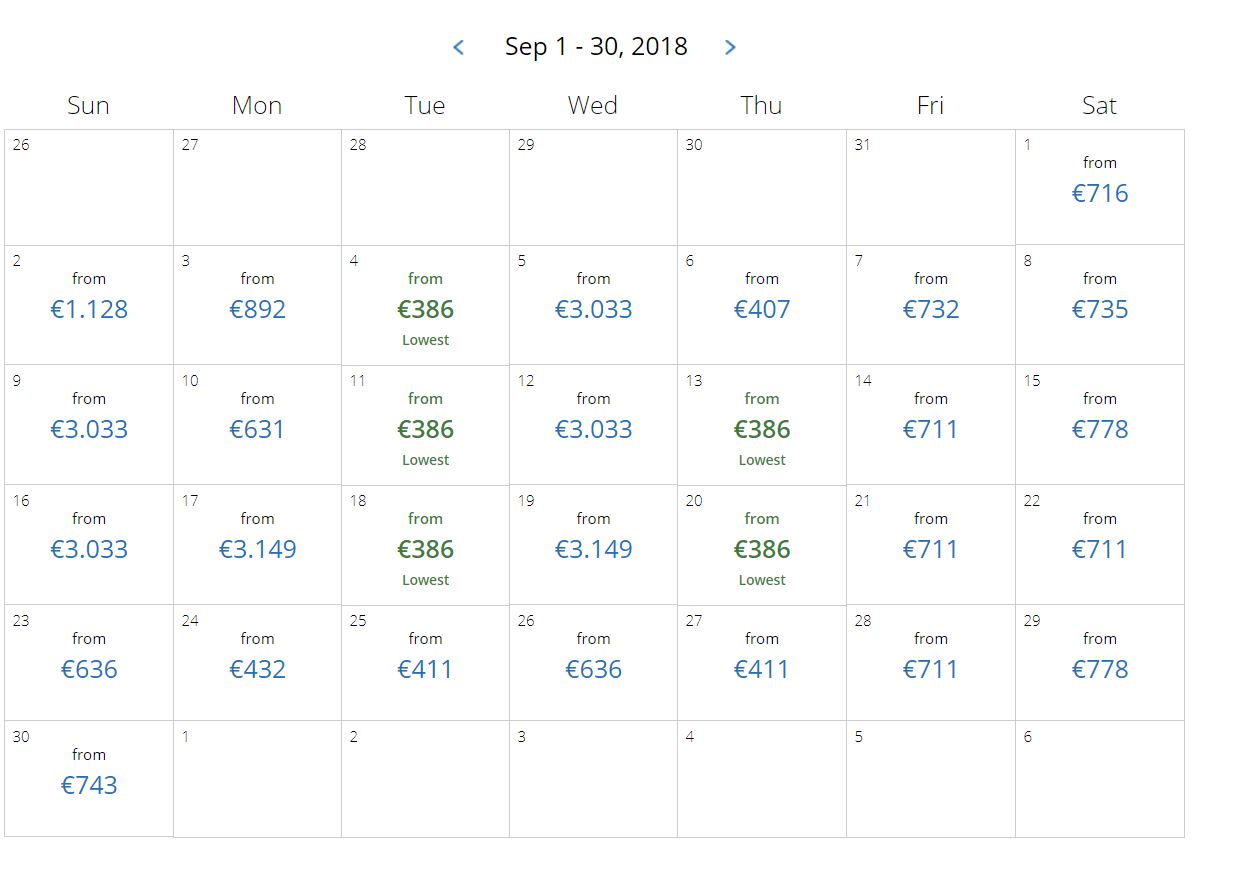The image size is (1249, 881).
Task: Pick September 18 lowest fare €386
Action: 425,545
